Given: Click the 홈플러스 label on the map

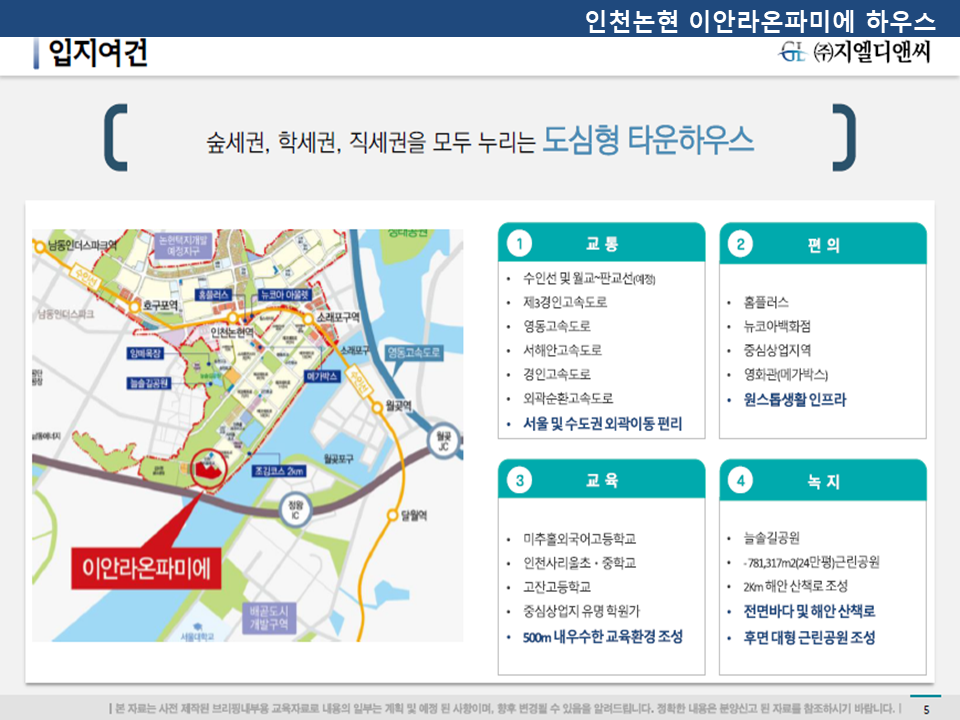Looking at the screenshot, I should pos(213,294).
